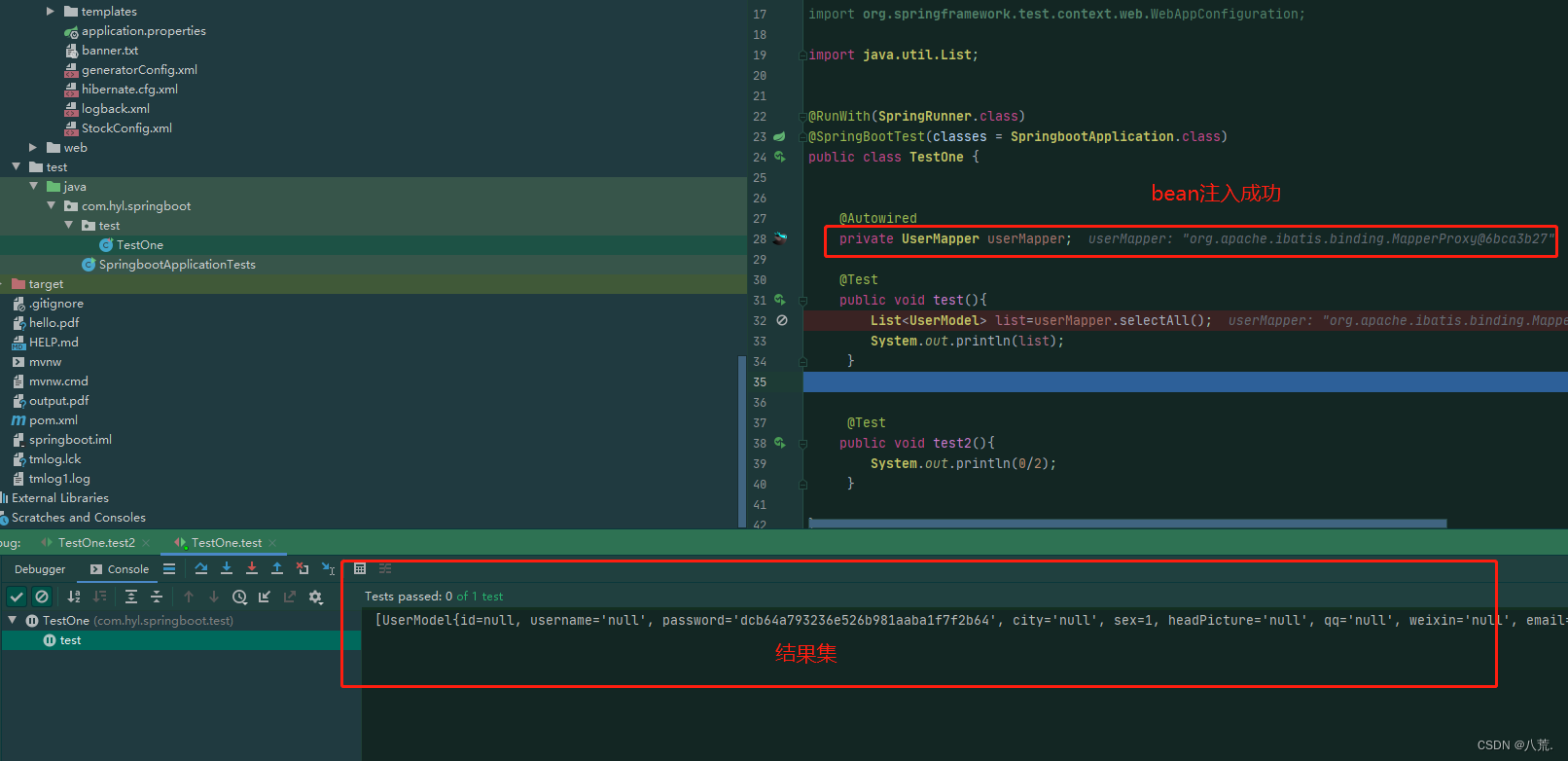Switch to the TestOne.test debug tab
This screenshot has height=761, width=1568.
click(227, 543)
